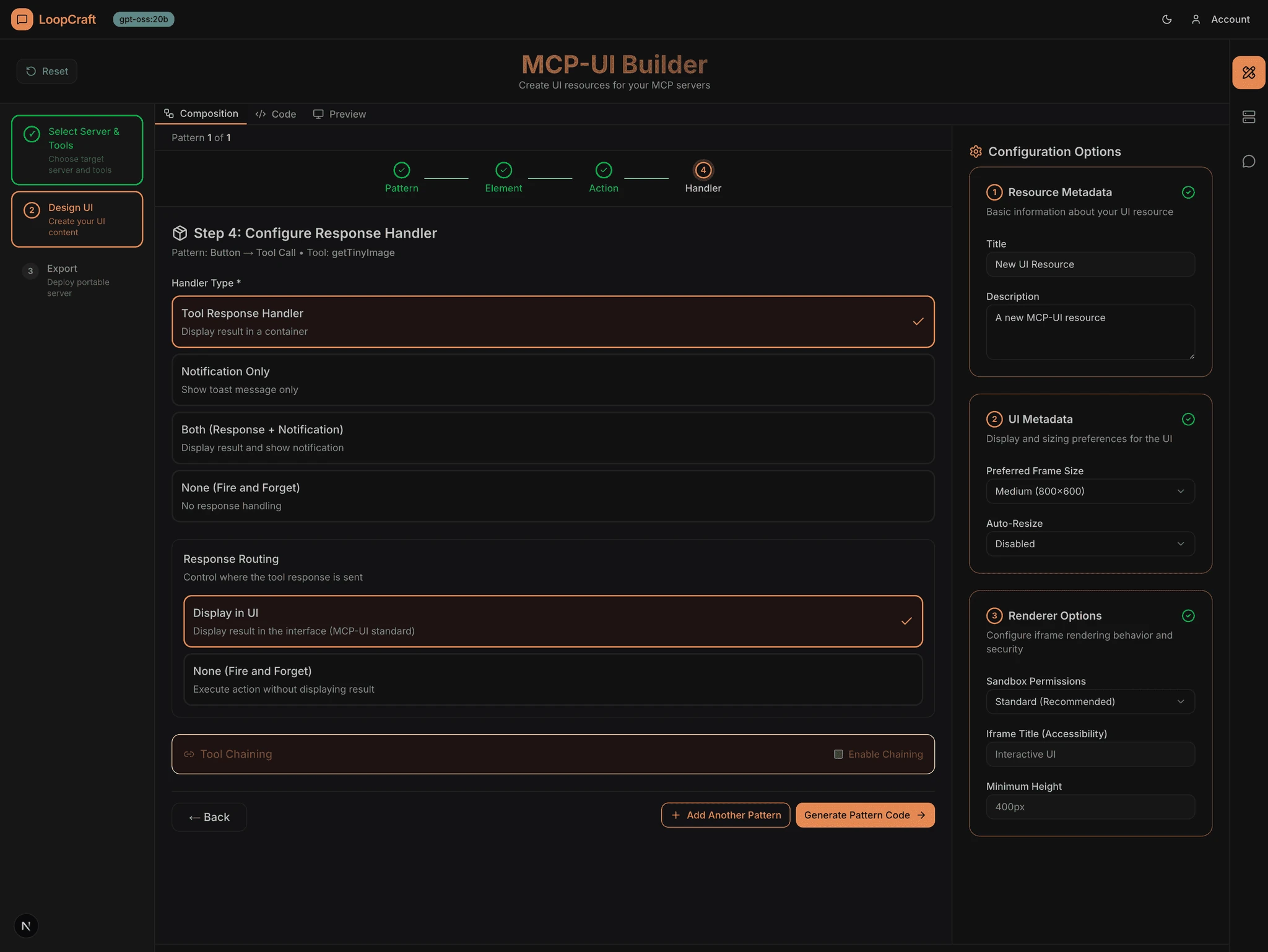Enable Chaining checkbox
Screen dimensions: 1268x952
tap(838, 755)
